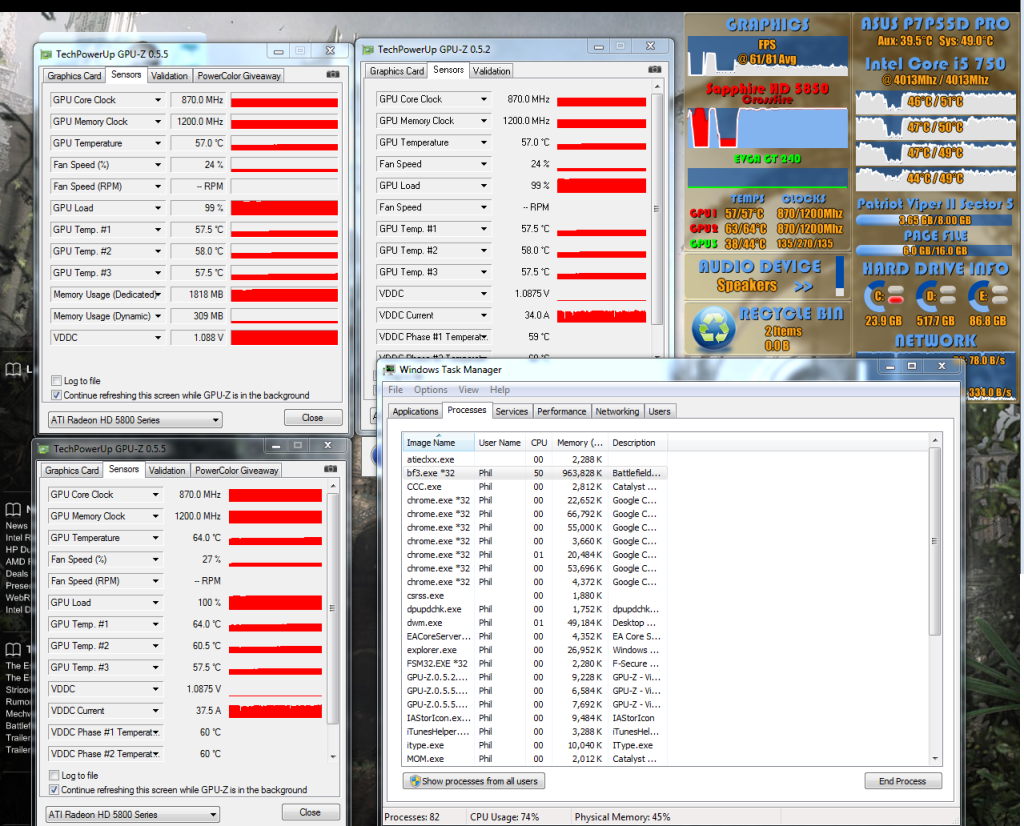Select the D: hard drive icon

(x=935, y=297)
